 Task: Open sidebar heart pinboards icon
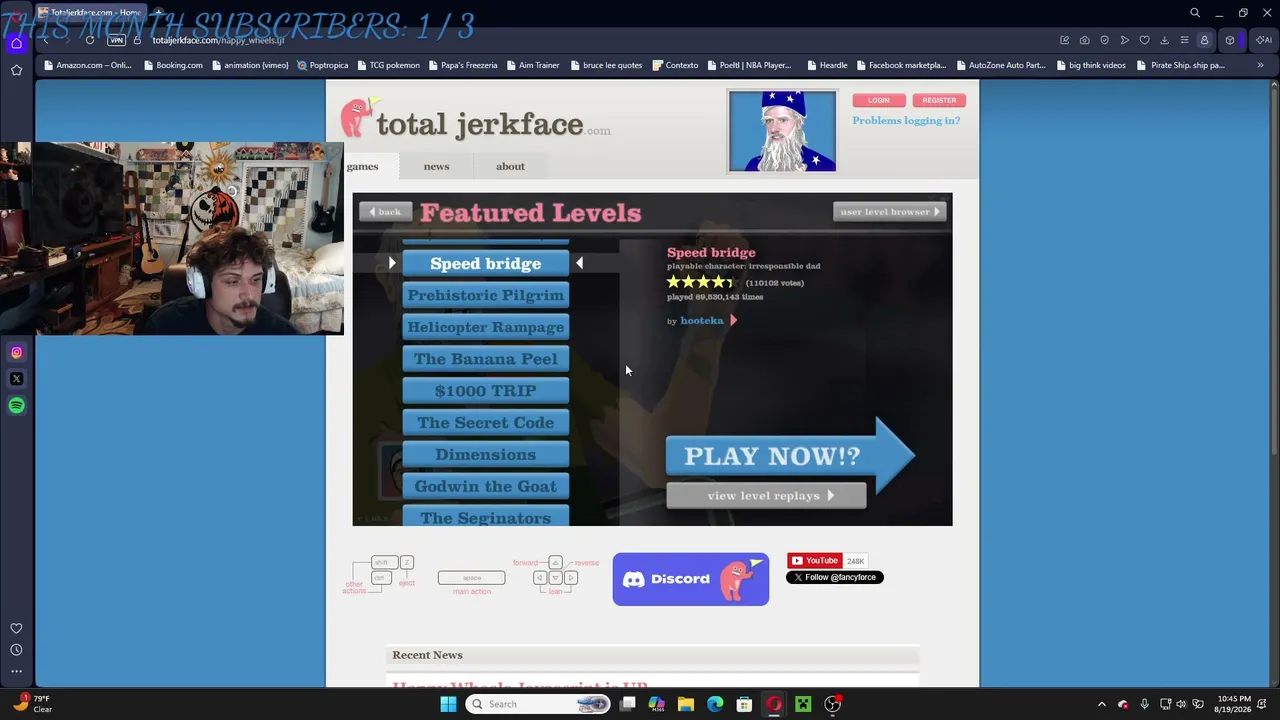point(16,628)
